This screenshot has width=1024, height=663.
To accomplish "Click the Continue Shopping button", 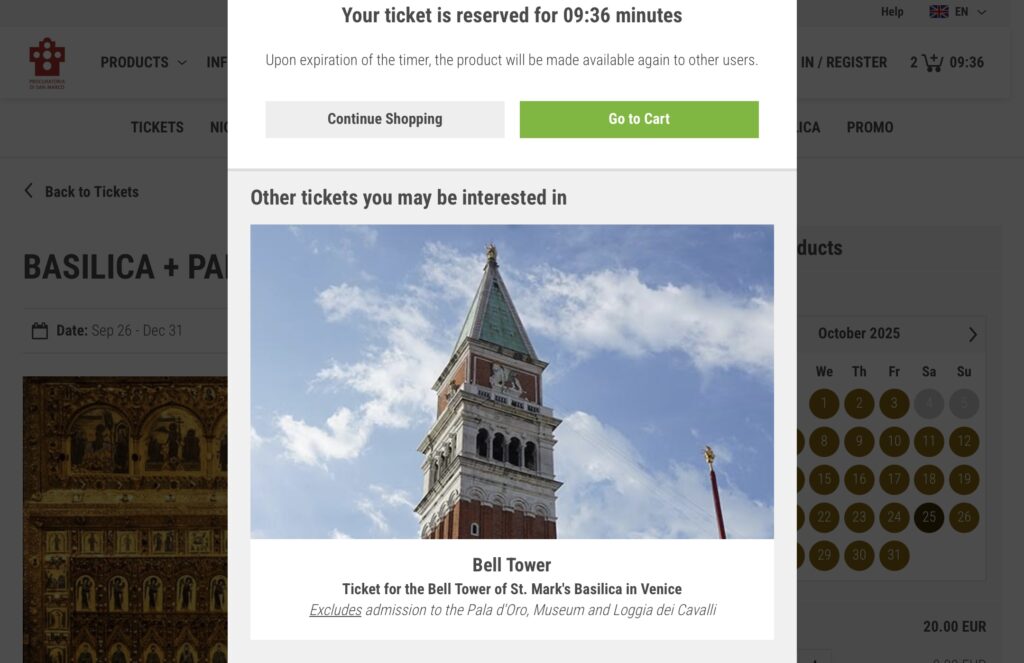I will click(384, 119).
